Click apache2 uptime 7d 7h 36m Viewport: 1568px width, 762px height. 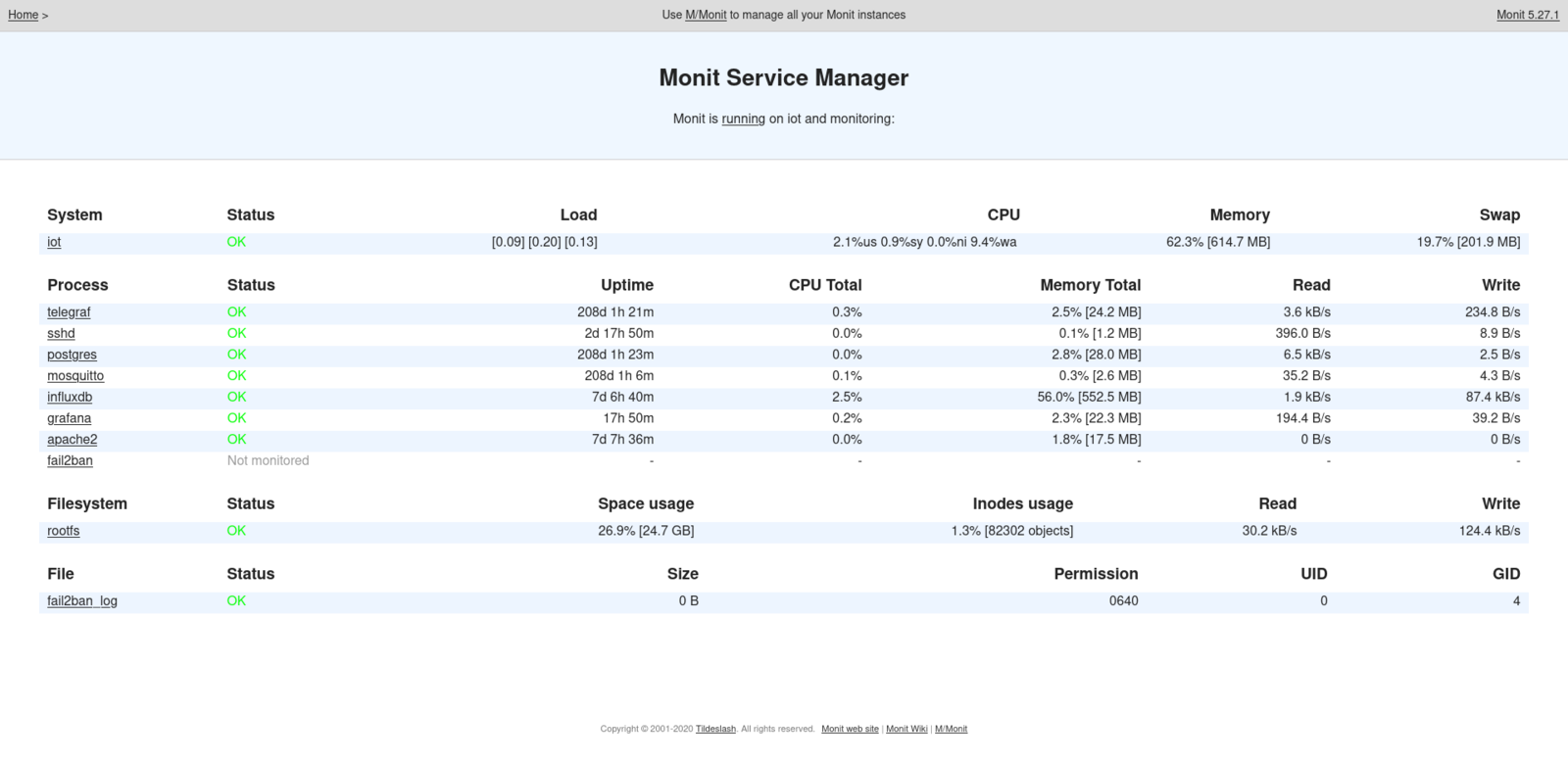point(622,440)
